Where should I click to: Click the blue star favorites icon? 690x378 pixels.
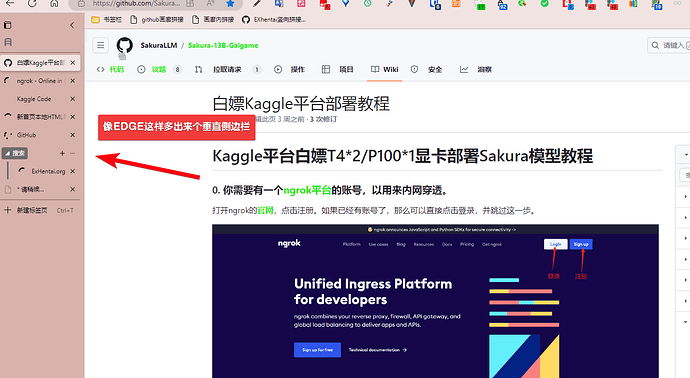230,4
